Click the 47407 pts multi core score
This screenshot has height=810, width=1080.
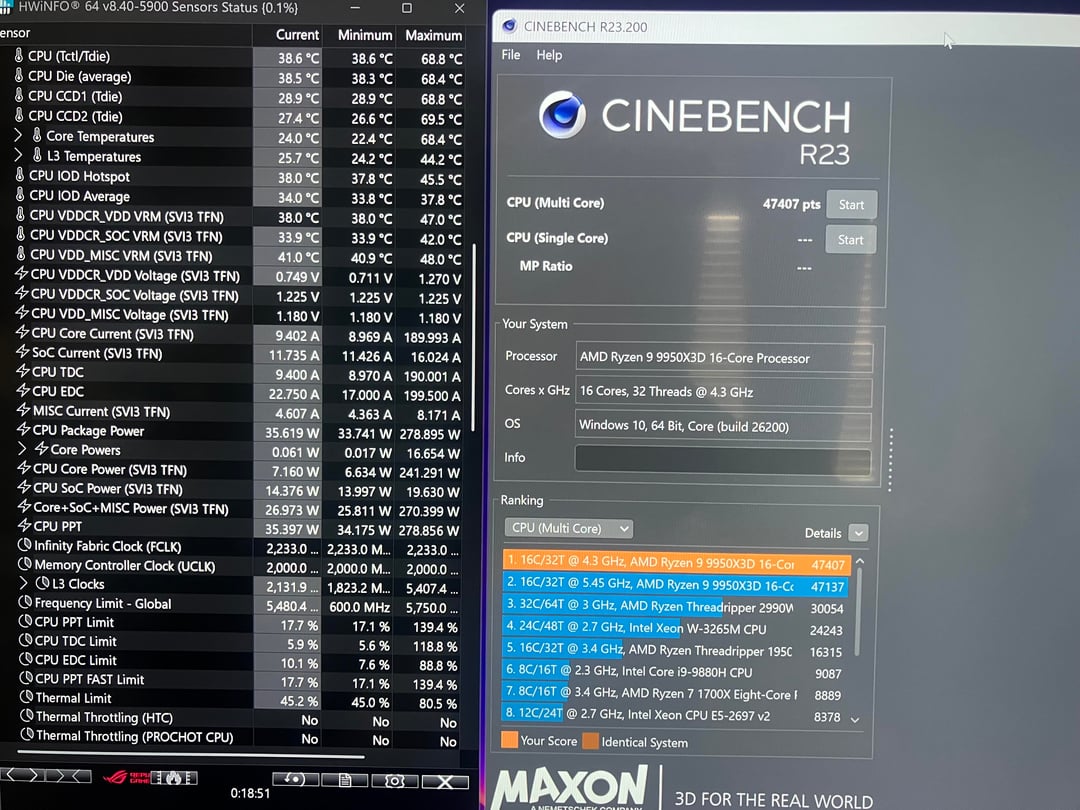point(791,204)
